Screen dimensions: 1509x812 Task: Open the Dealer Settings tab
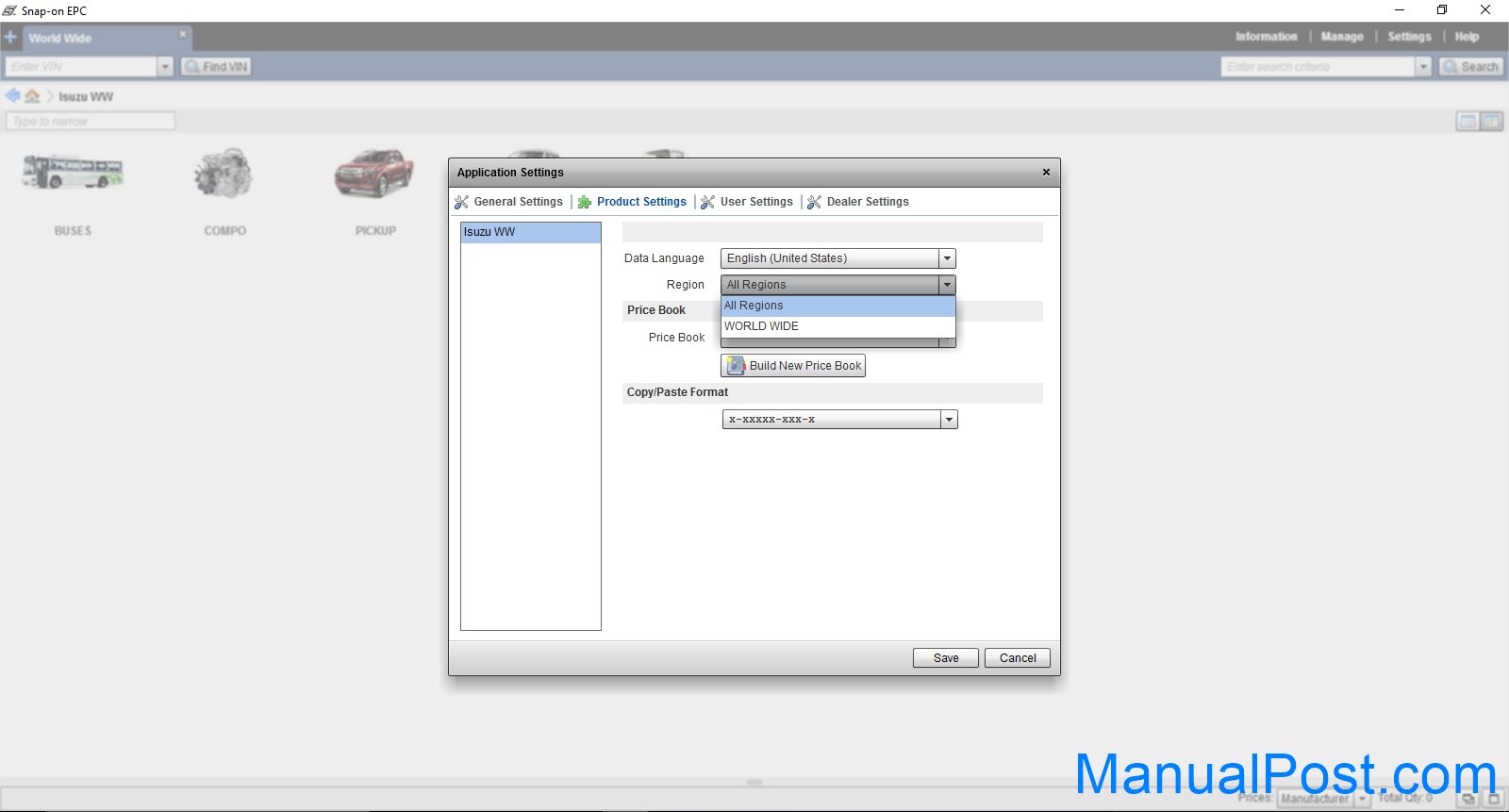pyautogui.click(x=868, y=202)
